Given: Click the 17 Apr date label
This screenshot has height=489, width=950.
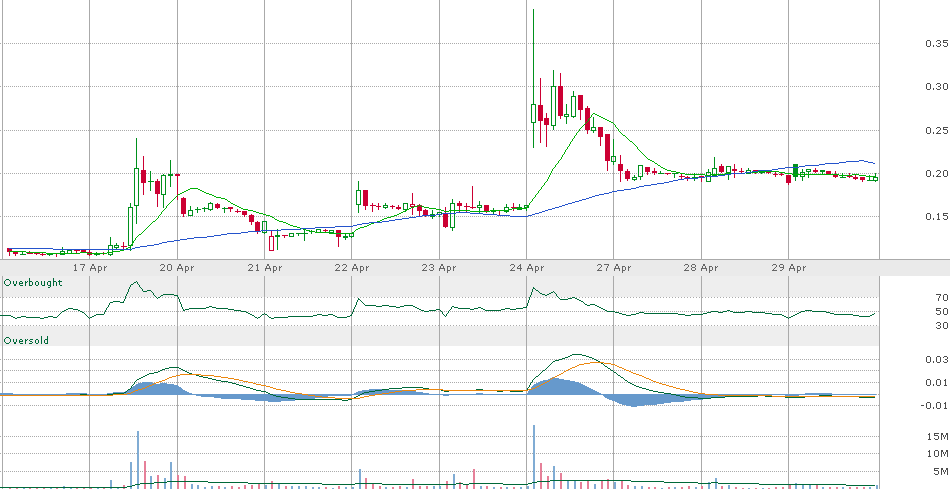Looking at the screenshot, I should click(90, 267).
